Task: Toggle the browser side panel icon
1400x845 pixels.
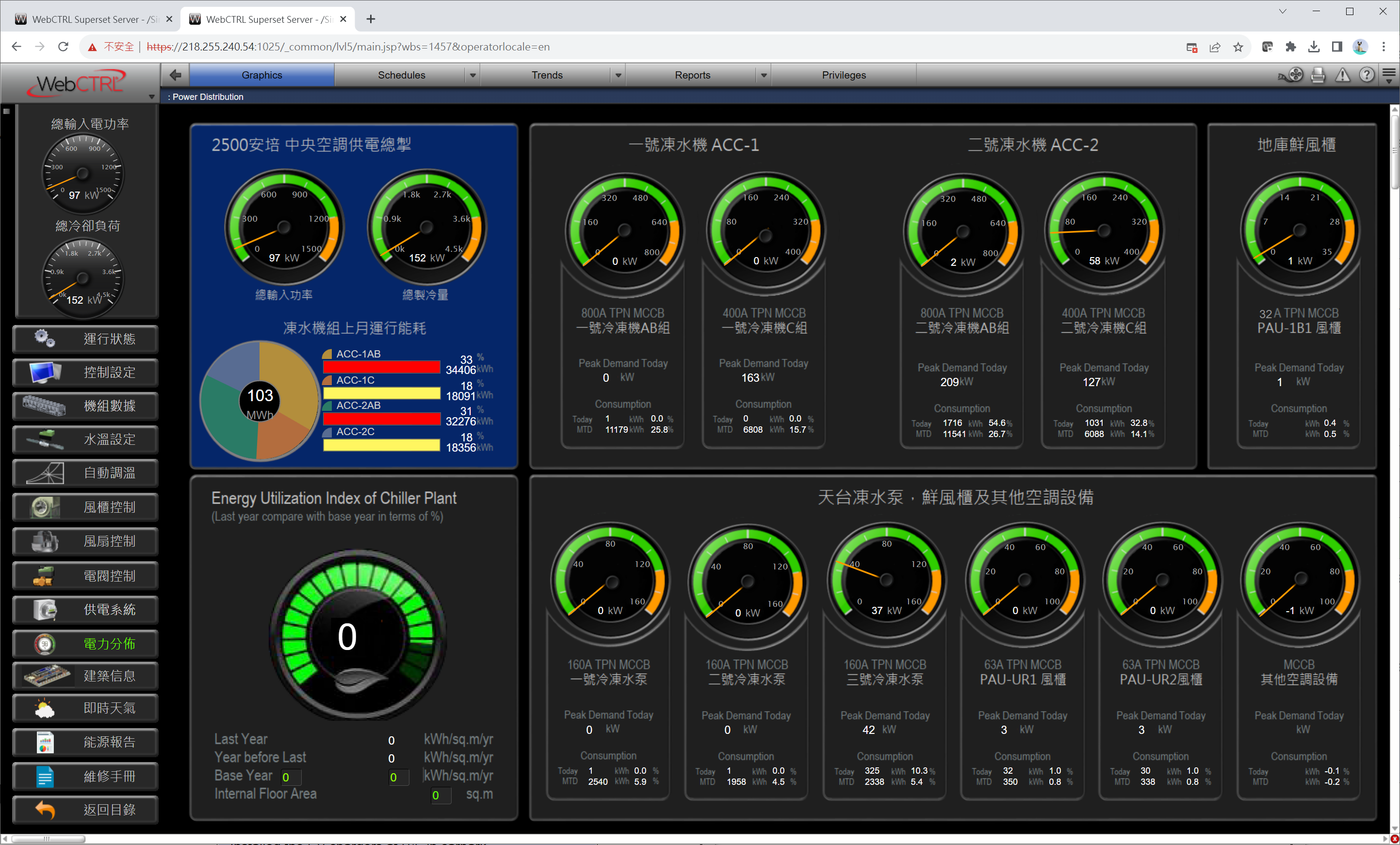Action: coord(1337,47)
